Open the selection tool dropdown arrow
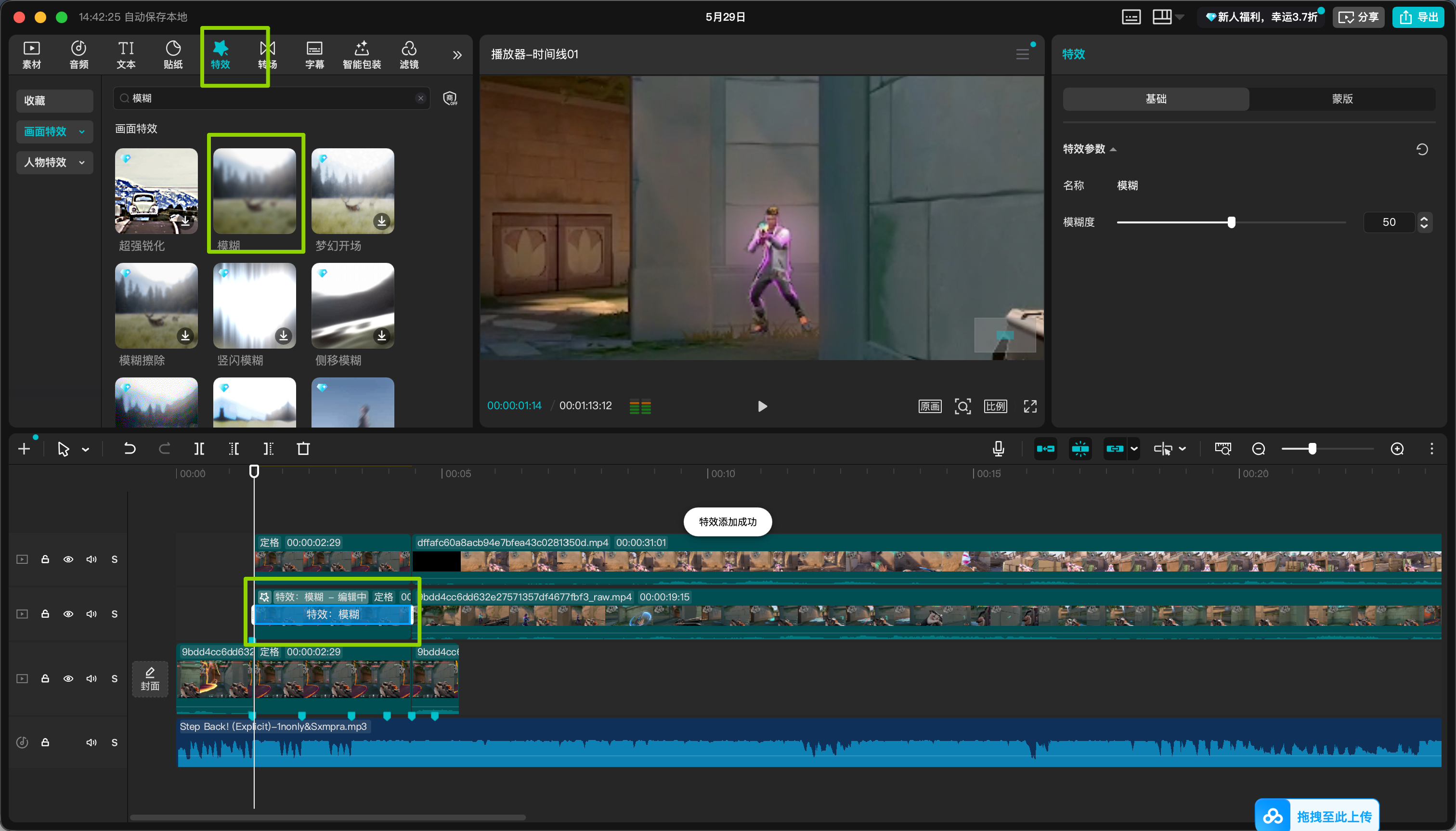Viewport: 1456px width, 831px height. click(x=86, y=450)
